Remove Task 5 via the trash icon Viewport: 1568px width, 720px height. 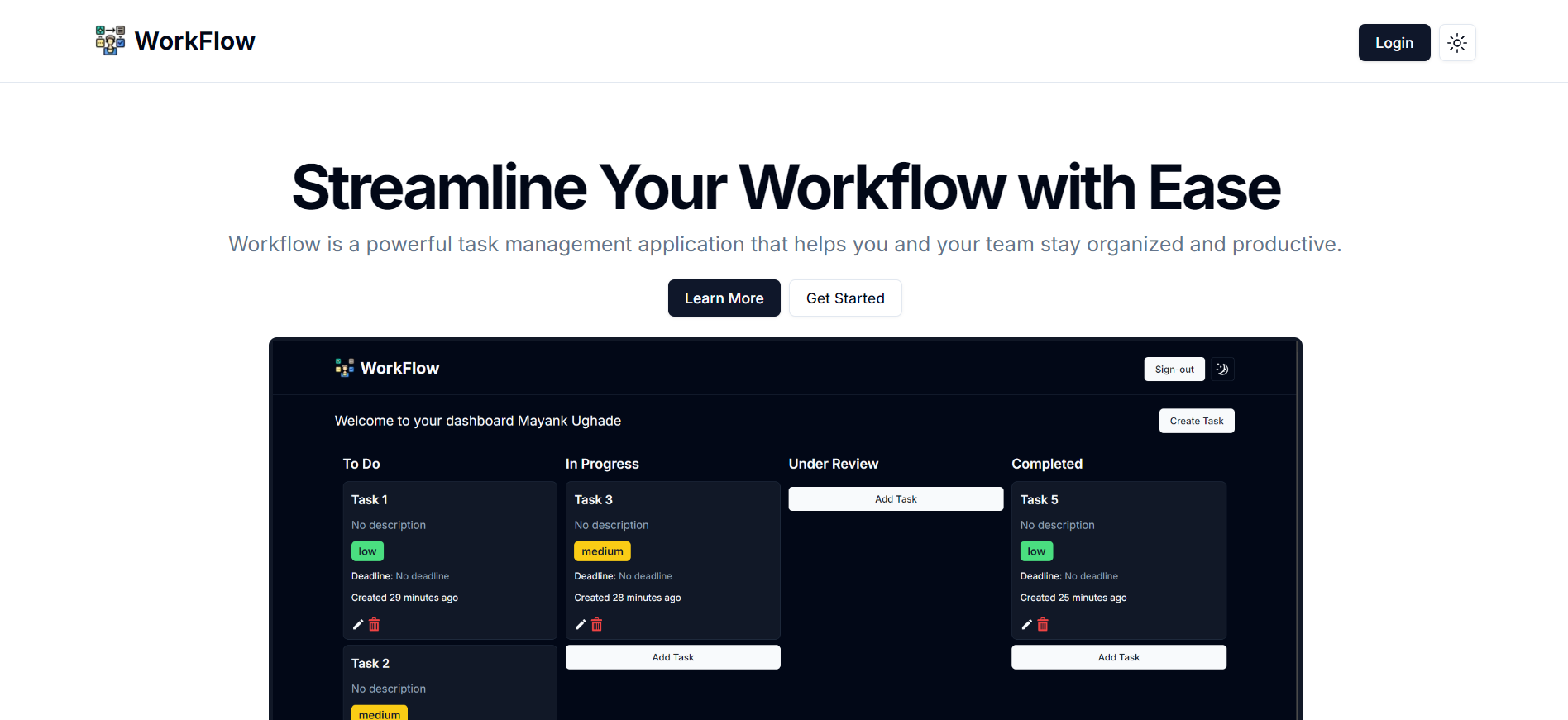(x=1043, y=625)
